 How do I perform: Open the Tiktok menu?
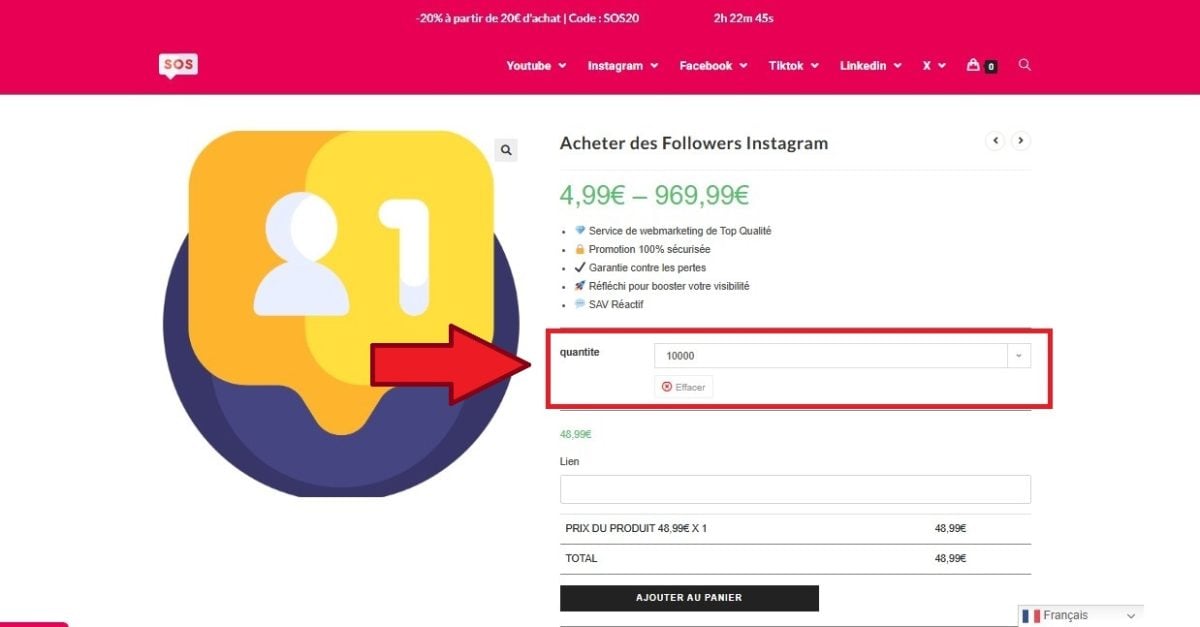tap(793, 66)
